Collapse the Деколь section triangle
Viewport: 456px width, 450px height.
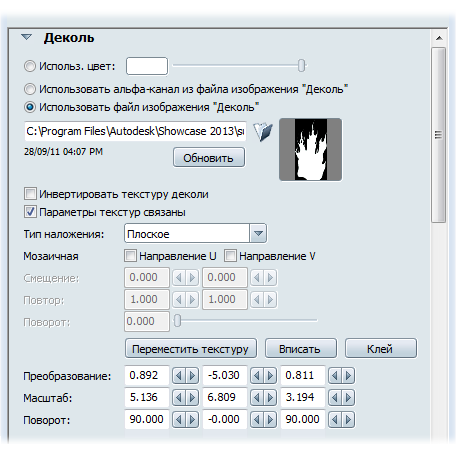coord(27,37)
